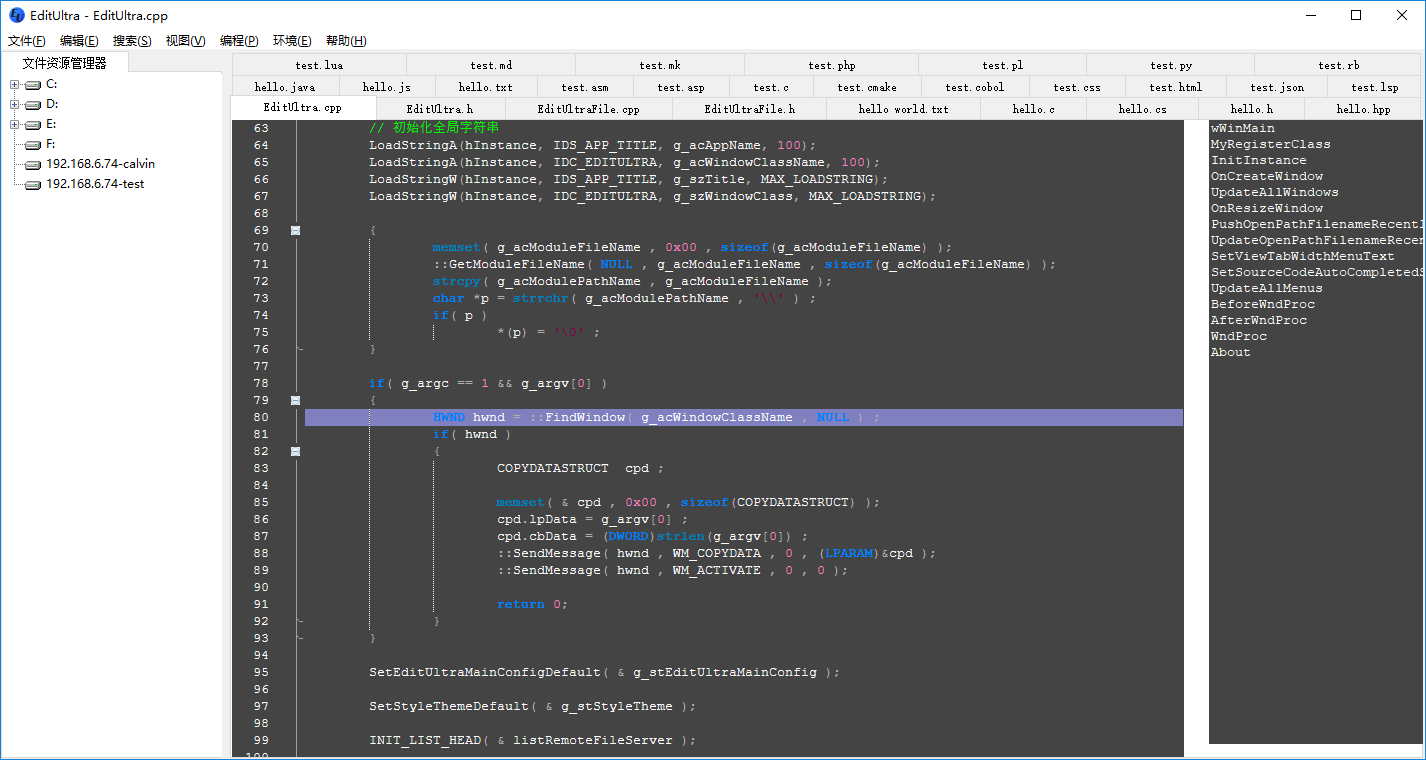Open the 编辑(E) menu
Screen dimensions: 1426x760
pos(79,41)
